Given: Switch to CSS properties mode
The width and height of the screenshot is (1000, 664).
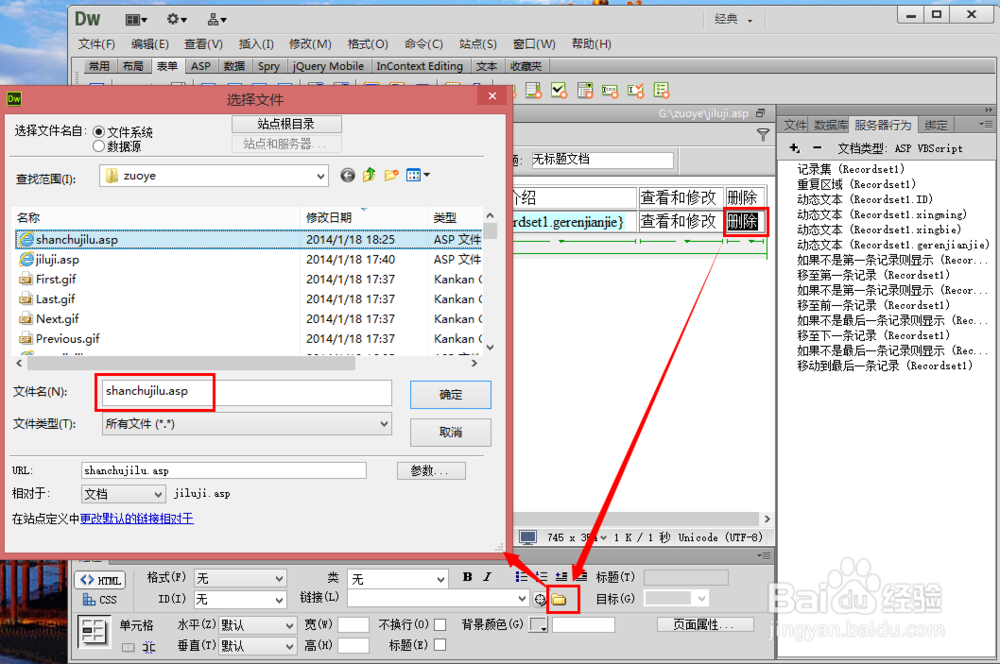Looking at the screenshot, I should (x=100, y=600).
